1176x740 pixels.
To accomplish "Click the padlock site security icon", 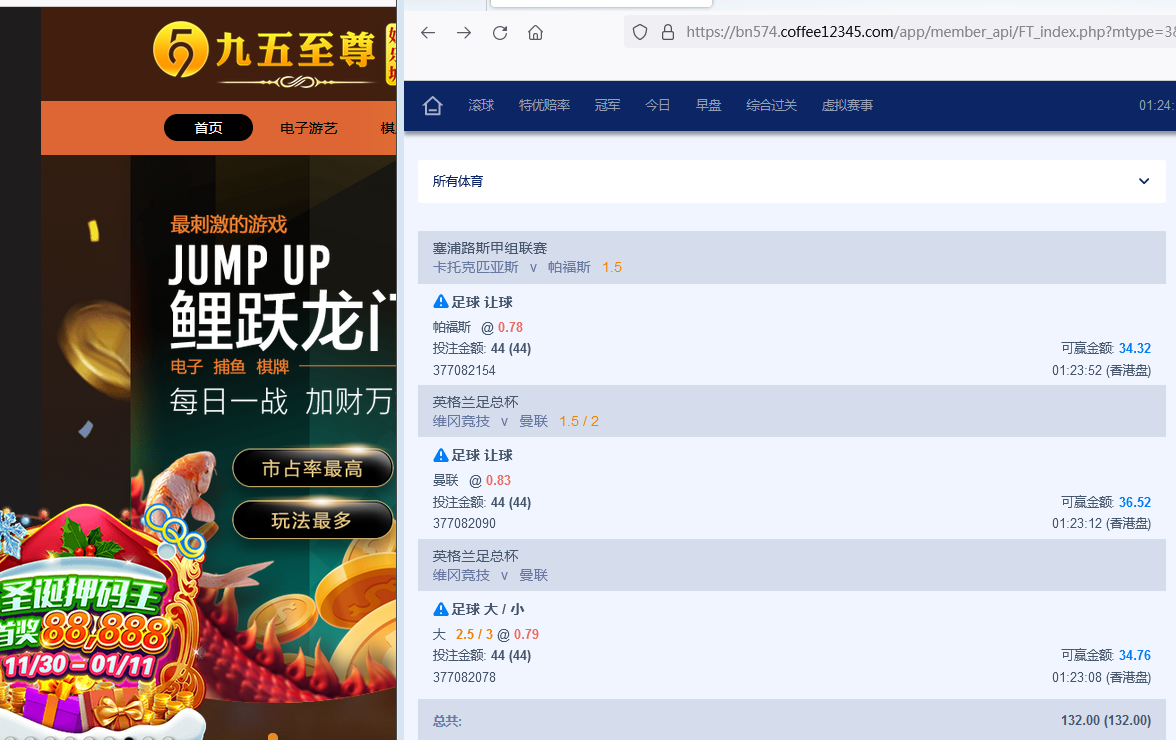I will [x=668, y=32].
